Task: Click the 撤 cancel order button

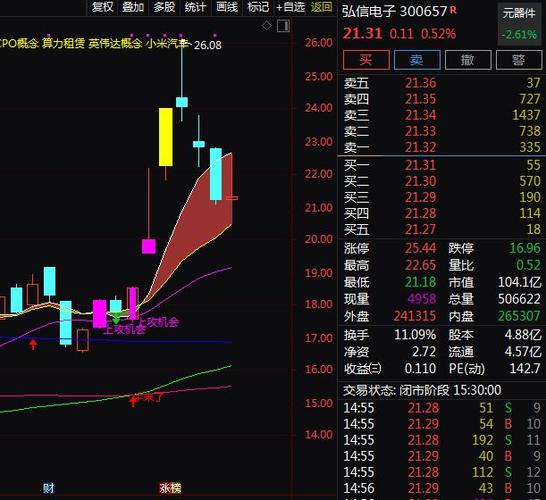Action: coord(468,60)
